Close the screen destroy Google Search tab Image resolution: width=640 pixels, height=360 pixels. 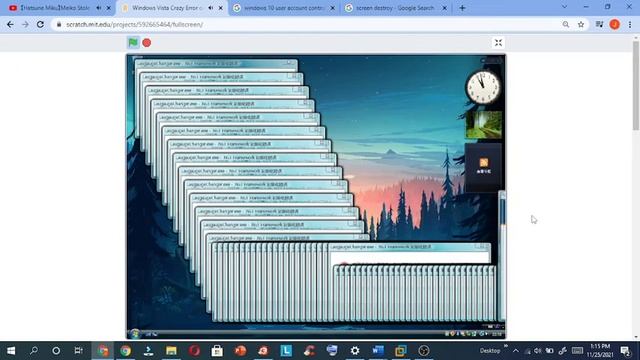tap(444, 8)
